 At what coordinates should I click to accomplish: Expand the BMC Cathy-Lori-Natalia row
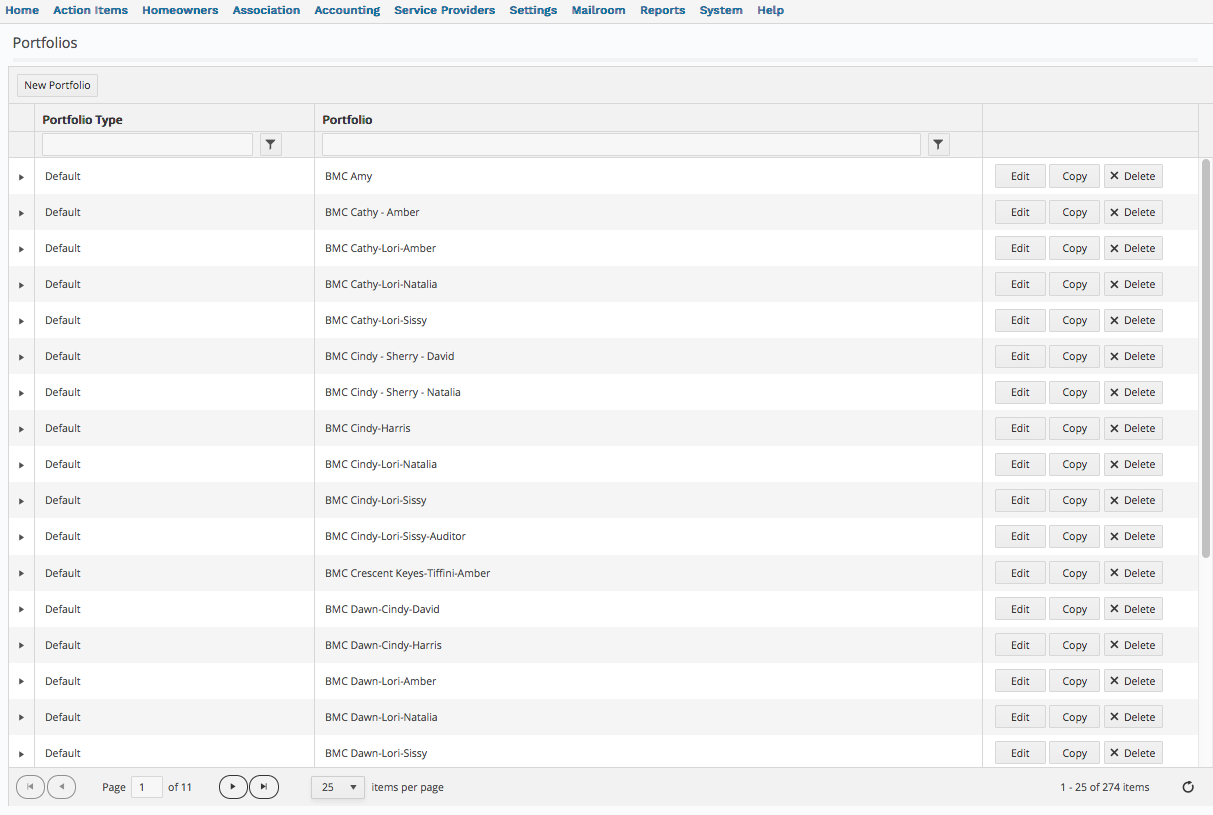tap(21, 285)
